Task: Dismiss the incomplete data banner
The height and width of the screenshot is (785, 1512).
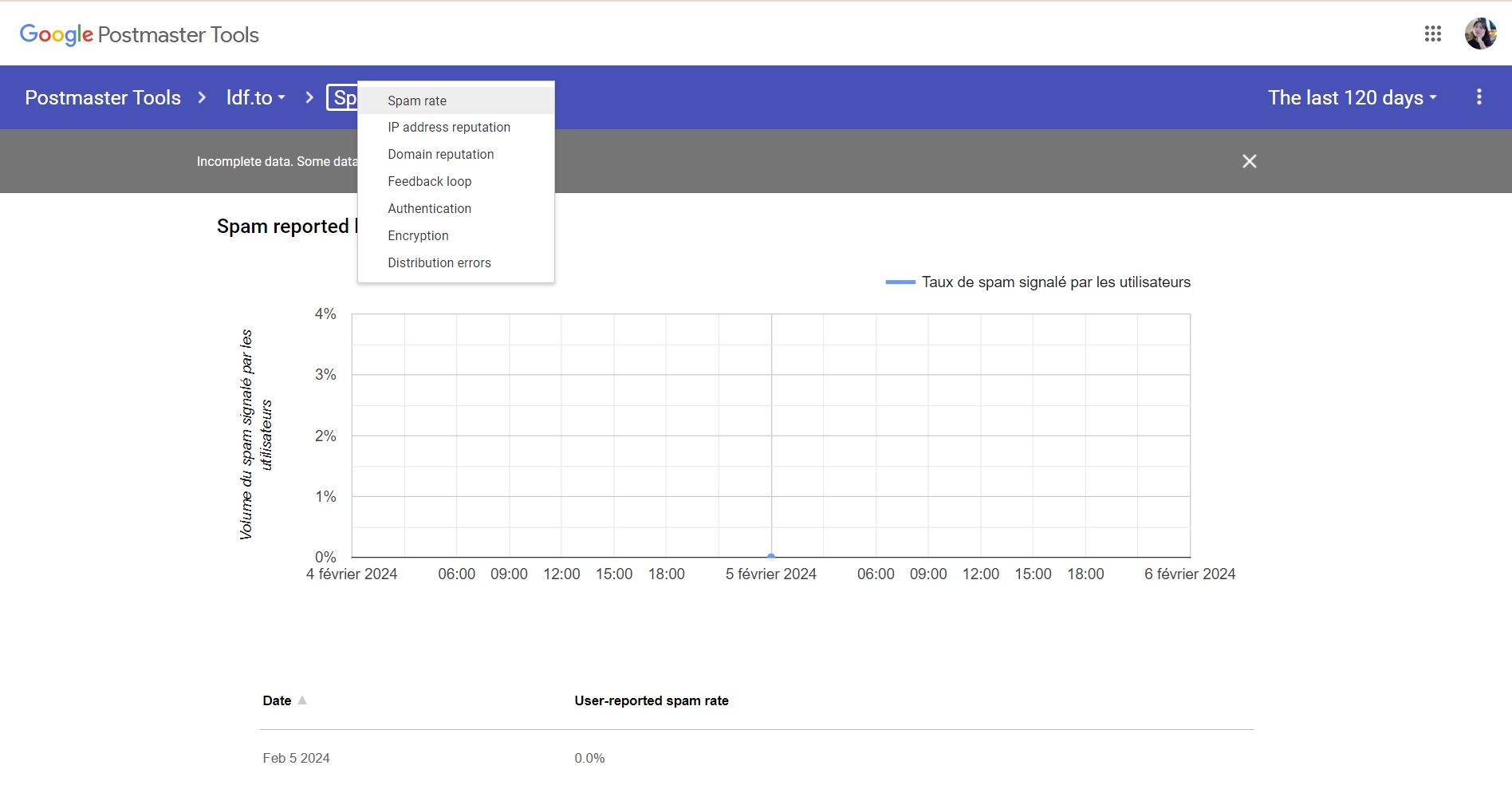Action: pos(1249,161)
